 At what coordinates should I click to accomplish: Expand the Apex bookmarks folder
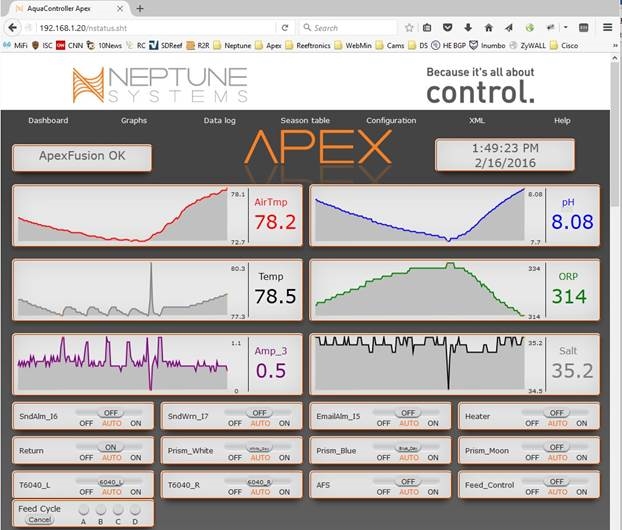pyautogui.click(x=268, y=45)
